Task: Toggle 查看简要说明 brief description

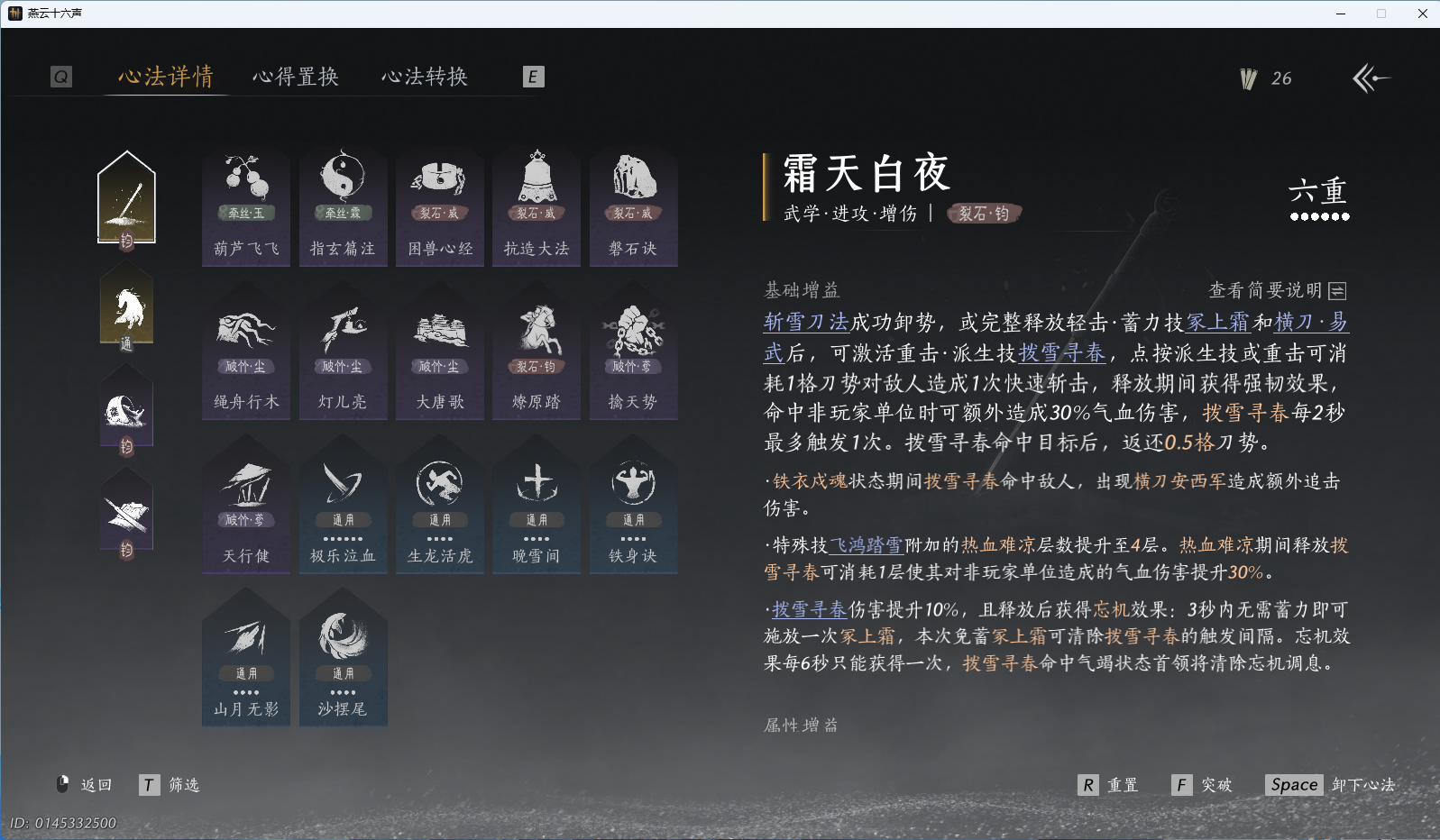Action: [1278, 290]
